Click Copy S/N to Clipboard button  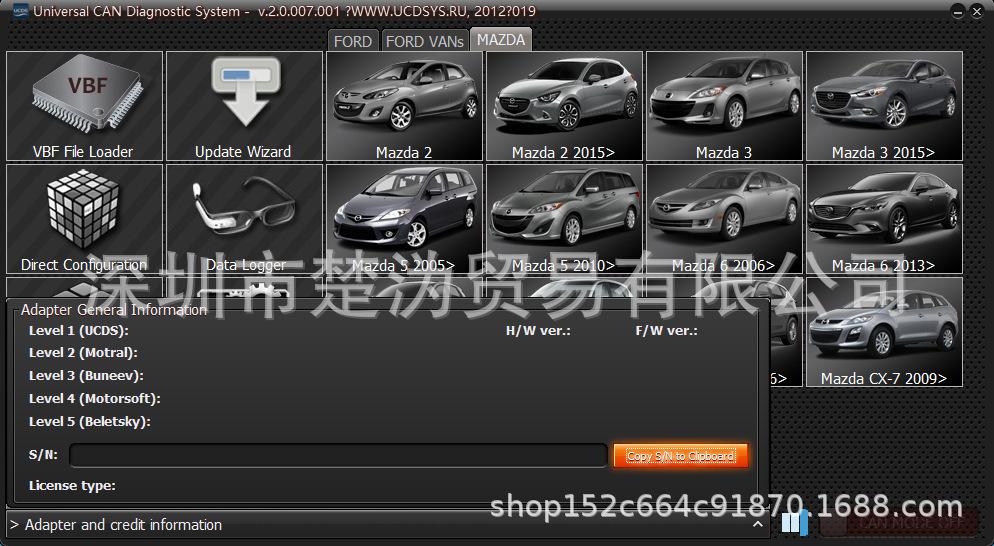680,456
